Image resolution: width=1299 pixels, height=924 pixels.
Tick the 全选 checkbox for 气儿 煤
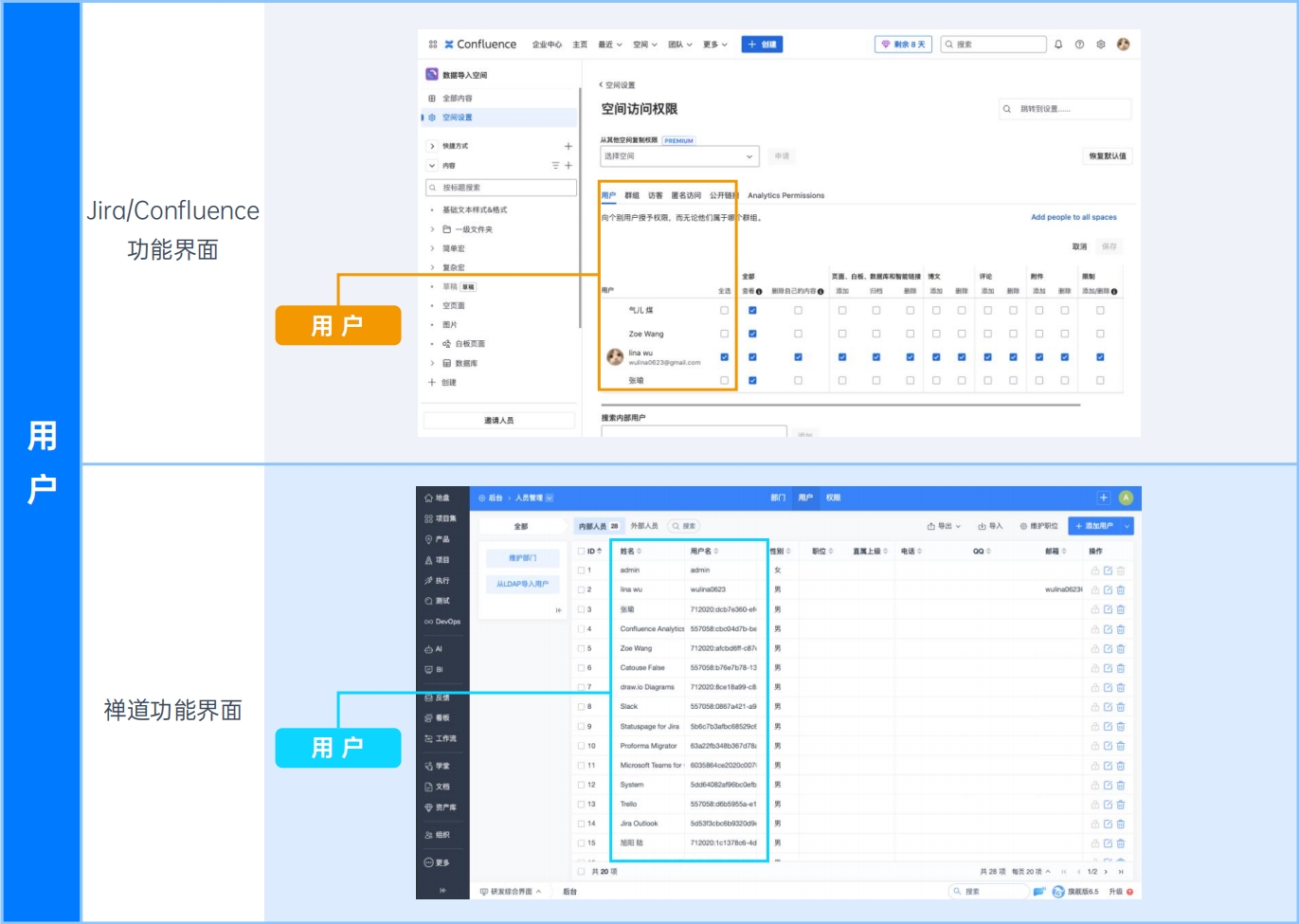click(725, 311)
